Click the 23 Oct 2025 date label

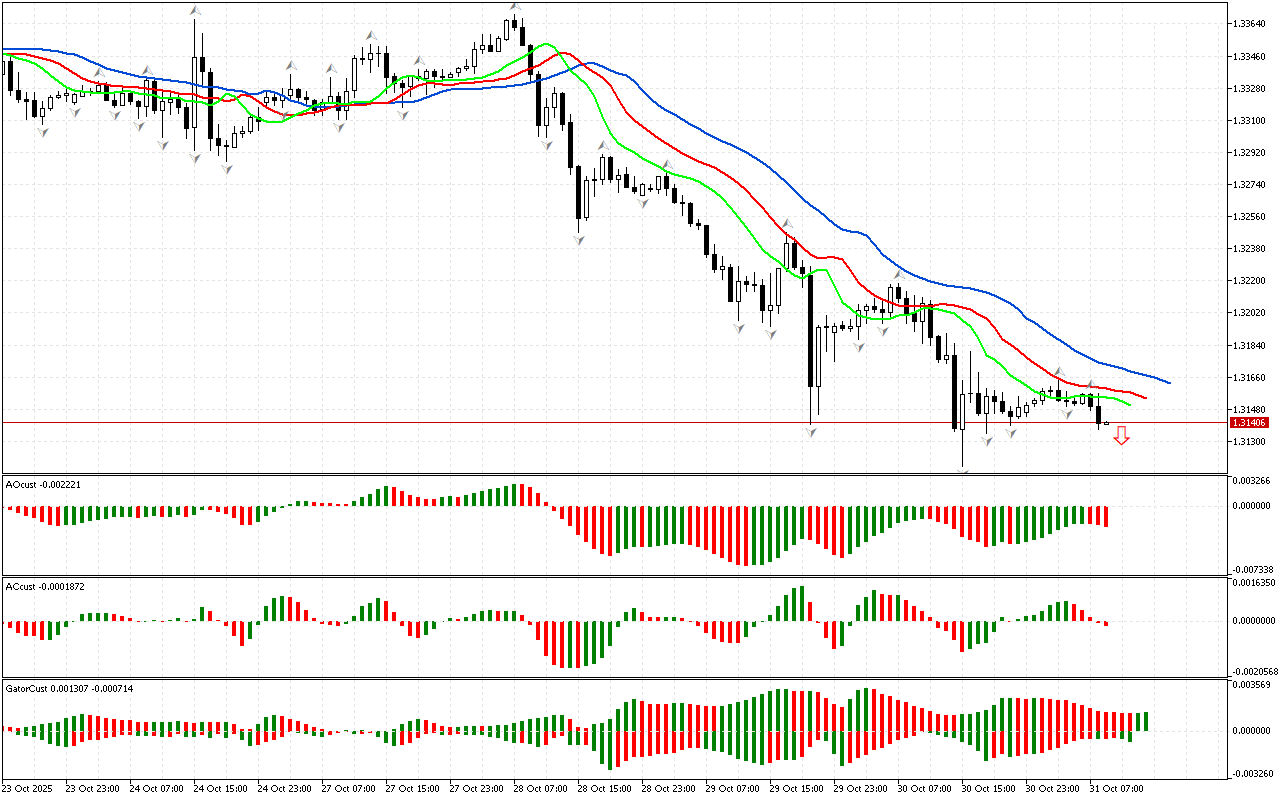[30, 788]
